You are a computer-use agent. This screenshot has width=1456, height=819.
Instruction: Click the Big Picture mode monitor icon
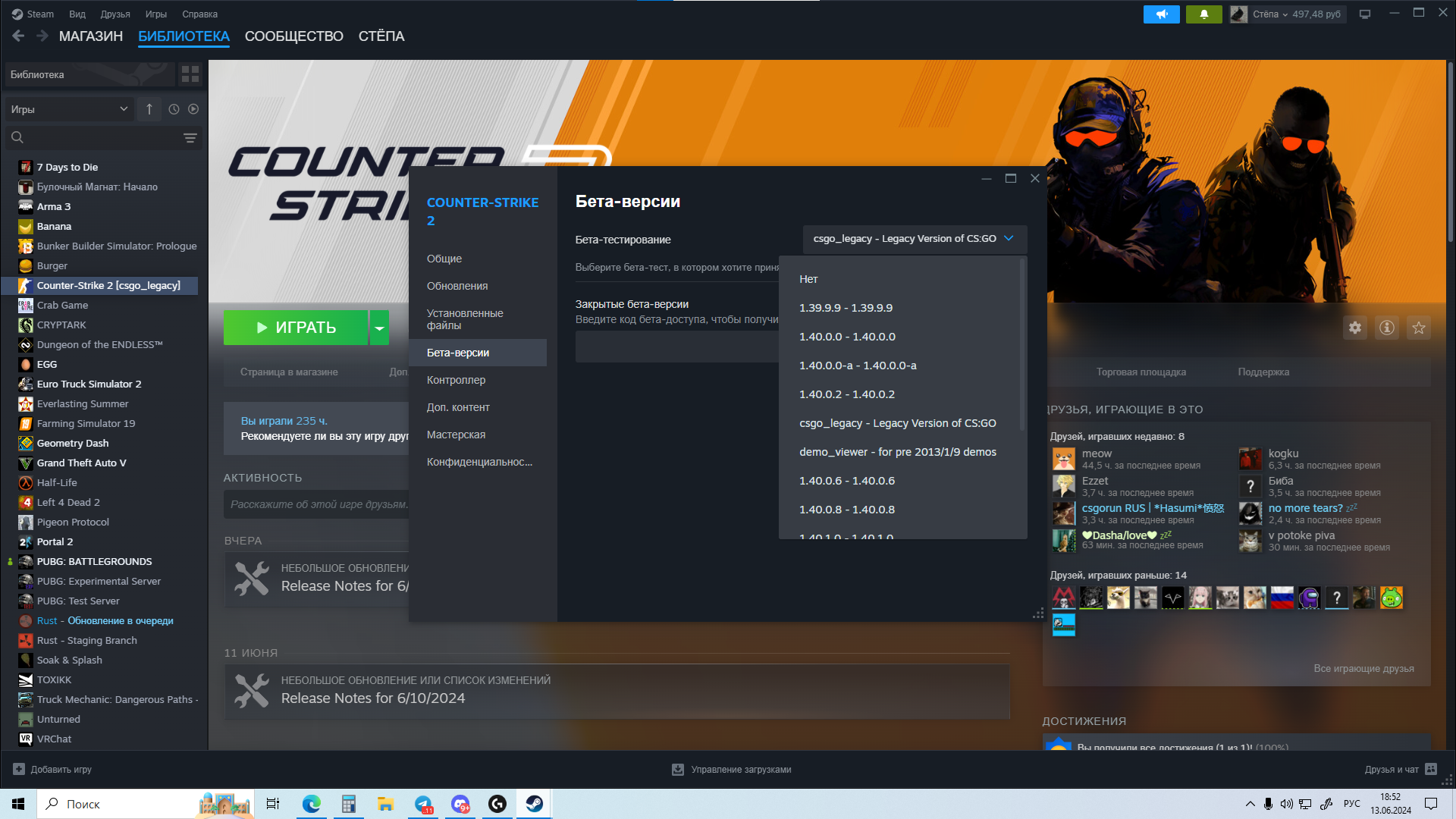(1365, 14)
